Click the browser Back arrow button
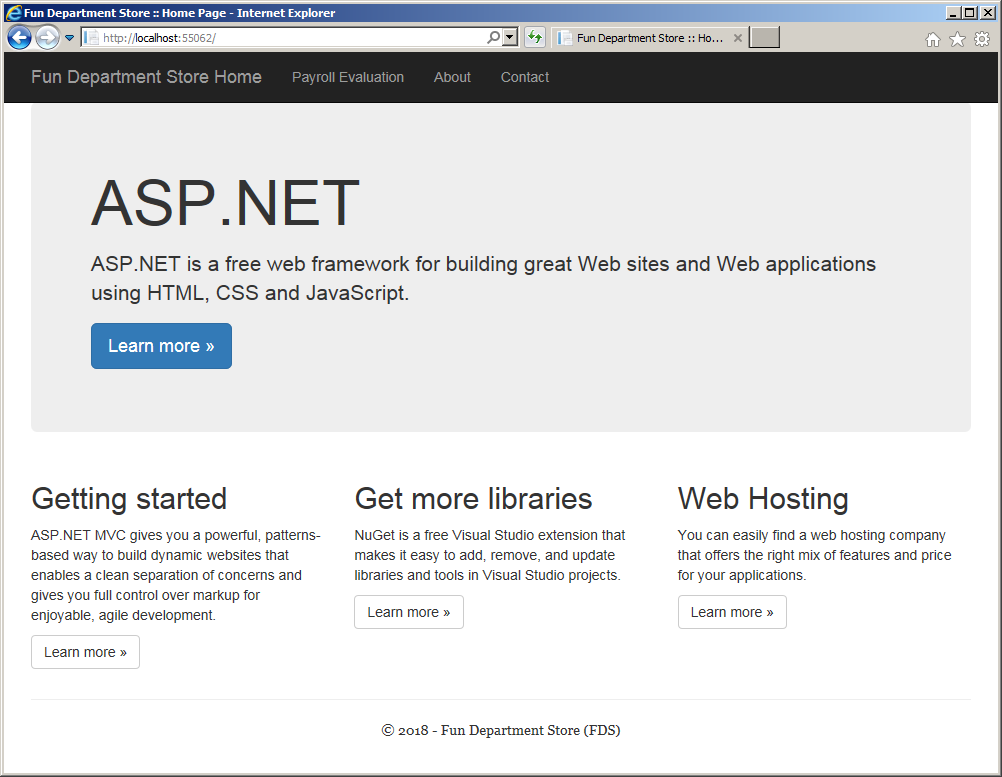This screenshot has height=777, width=1002. (x=19, y=38)
